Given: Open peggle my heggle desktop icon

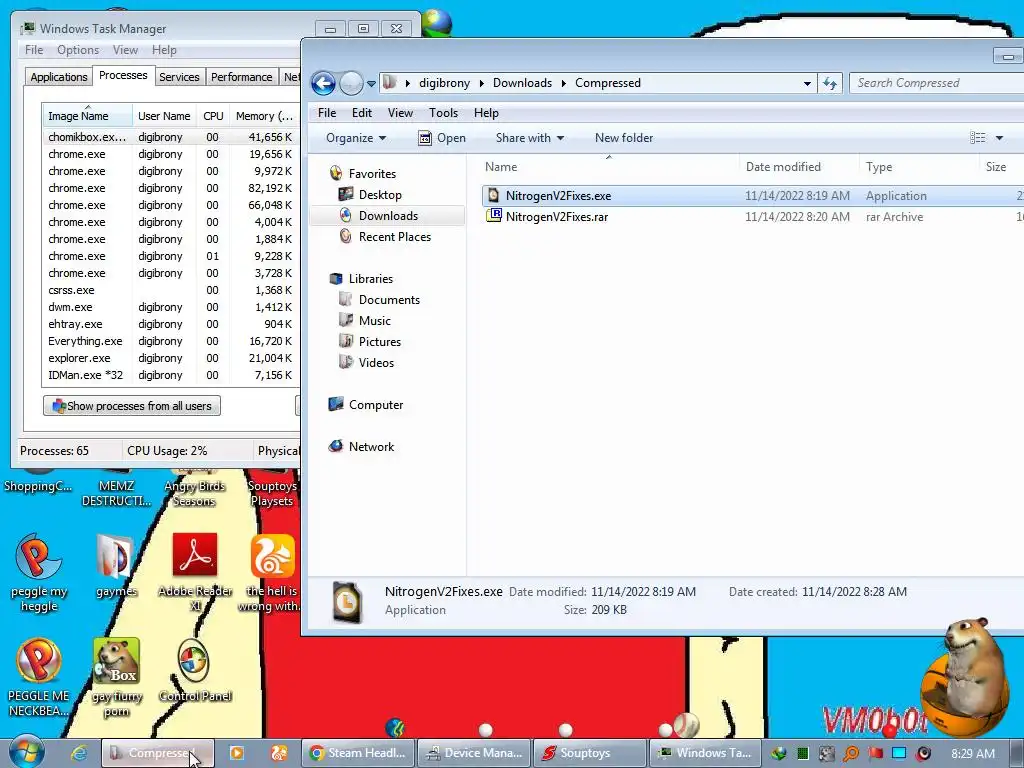Looking at the screenshot, I should point(39,573).
